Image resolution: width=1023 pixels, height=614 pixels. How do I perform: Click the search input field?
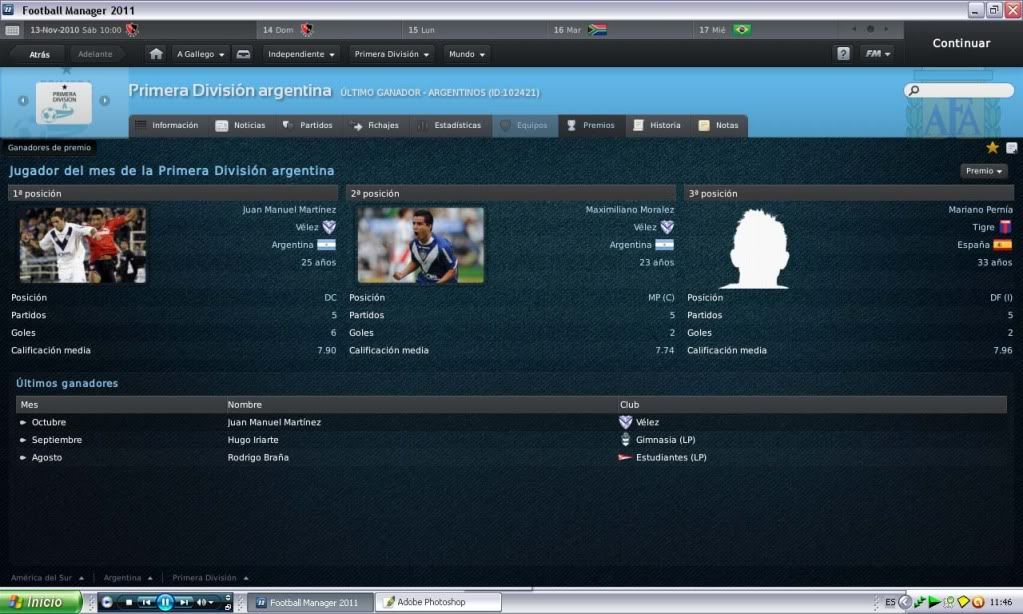[959, 90]
